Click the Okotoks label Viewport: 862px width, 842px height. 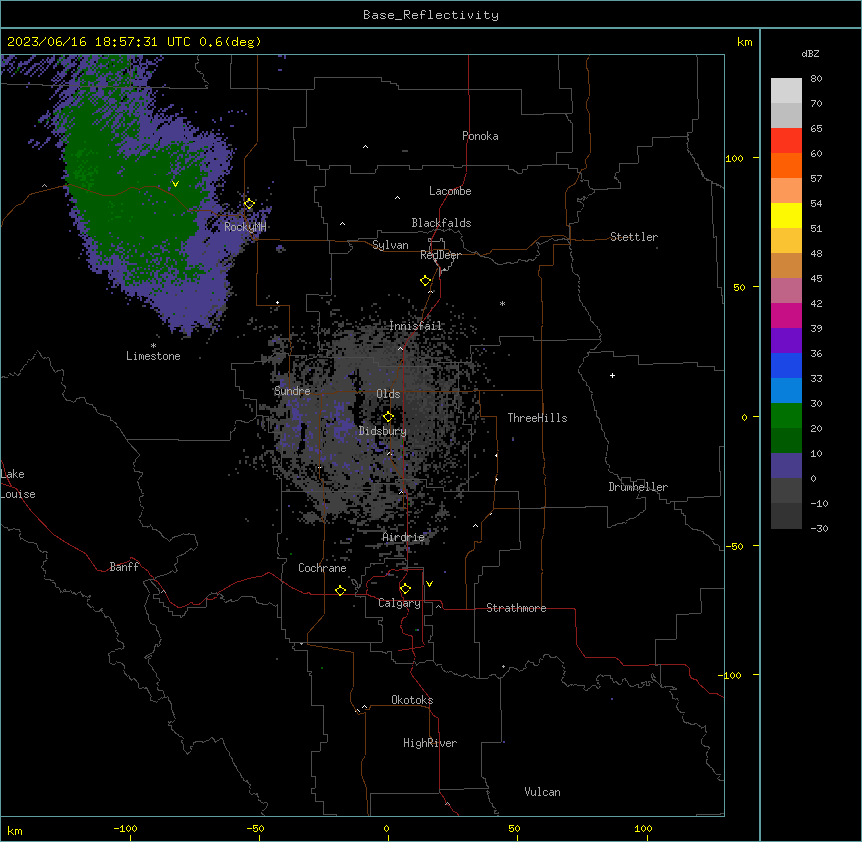(412, 700)
